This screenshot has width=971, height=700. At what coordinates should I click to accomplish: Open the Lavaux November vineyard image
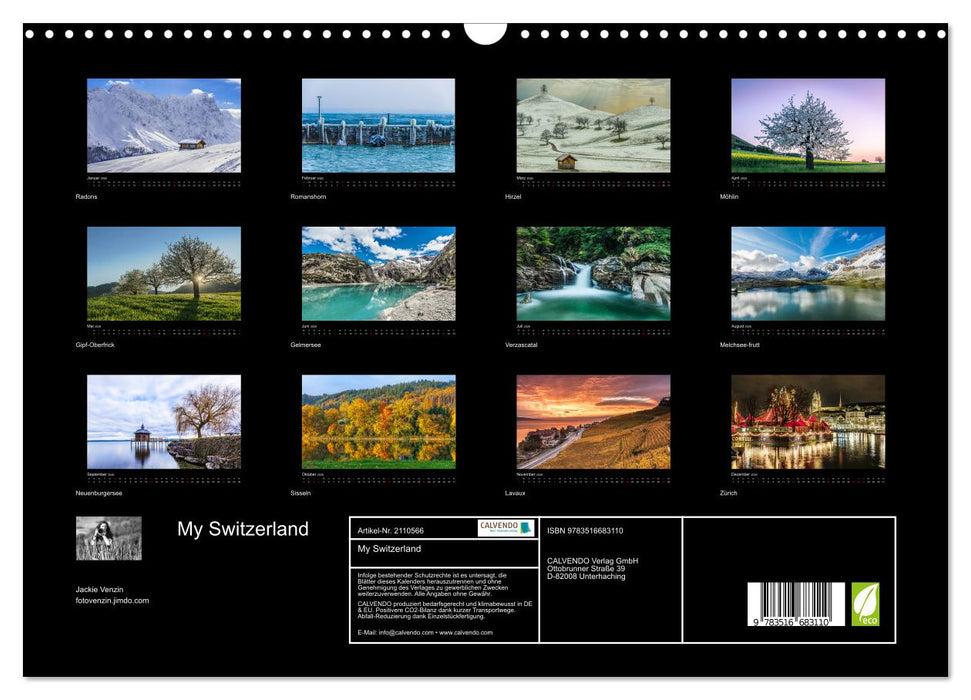tap(591, 425)
